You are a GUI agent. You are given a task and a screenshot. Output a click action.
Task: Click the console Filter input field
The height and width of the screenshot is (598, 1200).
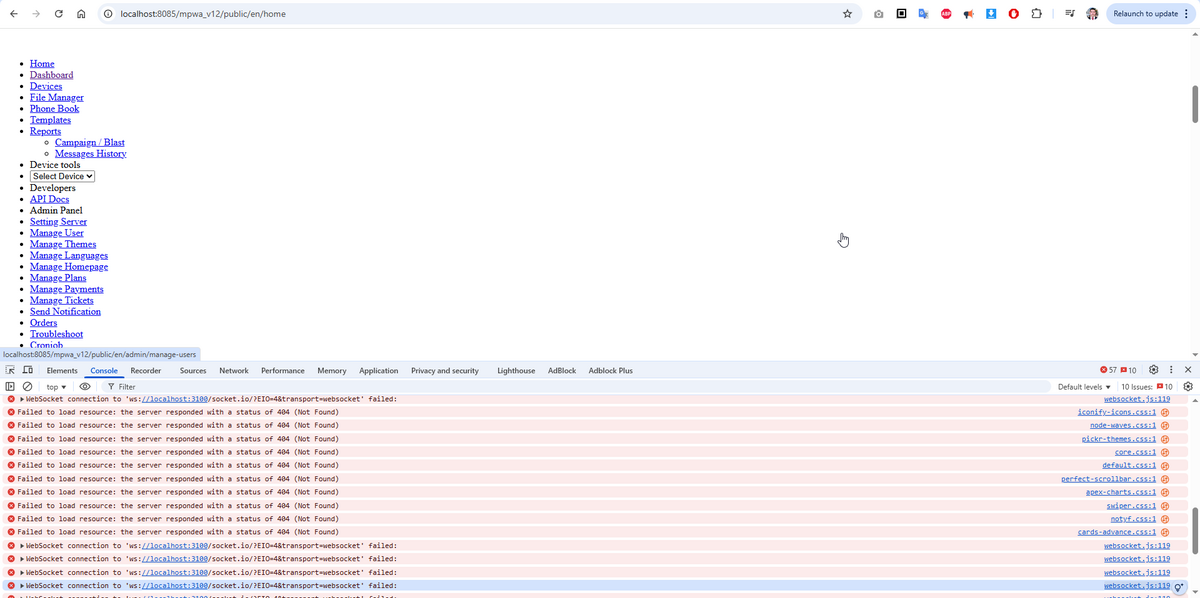300,387
